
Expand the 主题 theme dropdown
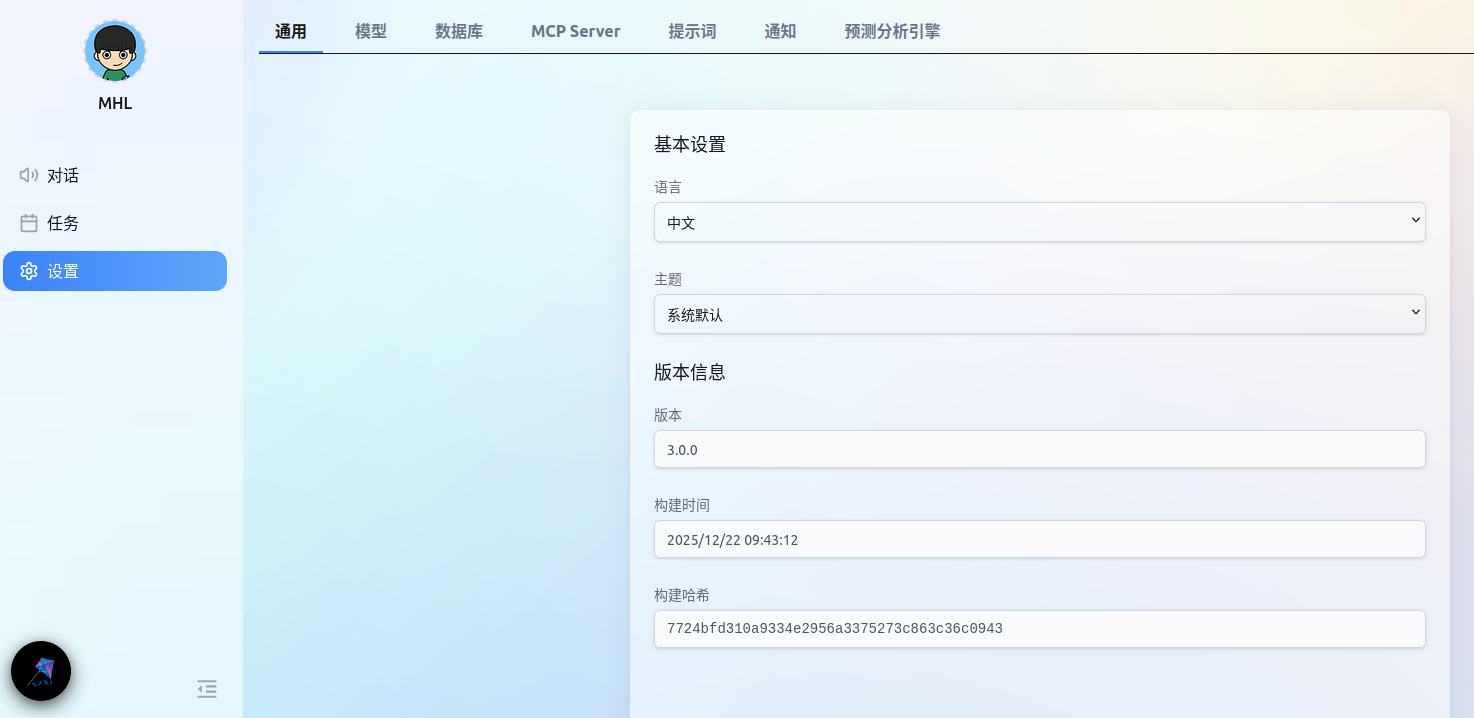coord(1039,314)
